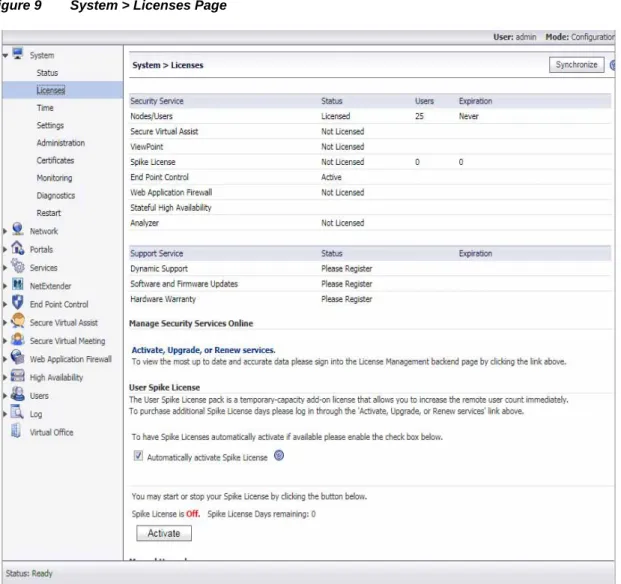Click the help icon next to Synchronize
The image size is (621, 584).
(x=613, y=65)
